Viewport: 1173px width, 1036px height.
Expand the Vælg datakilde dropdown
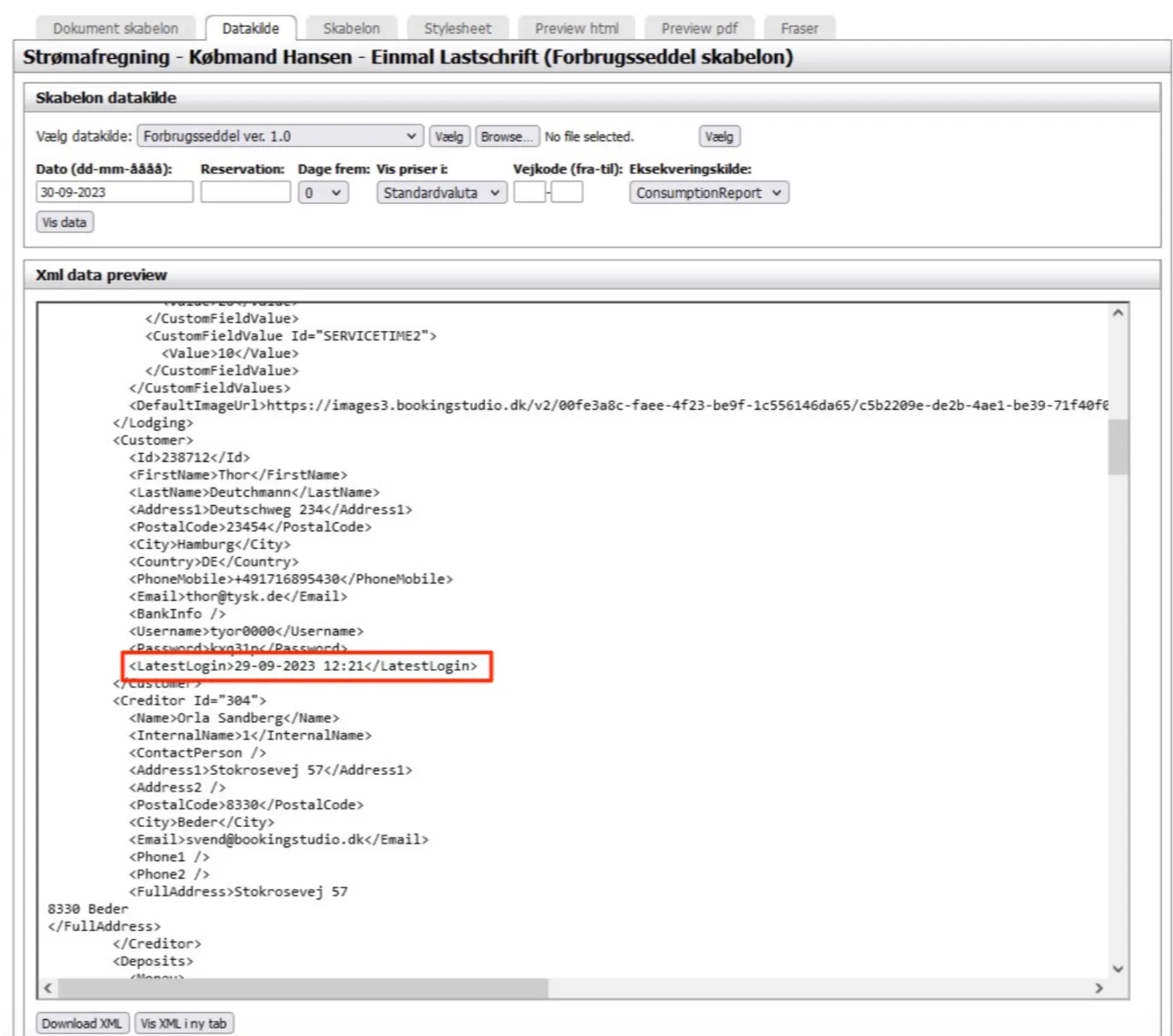point(280,137)
